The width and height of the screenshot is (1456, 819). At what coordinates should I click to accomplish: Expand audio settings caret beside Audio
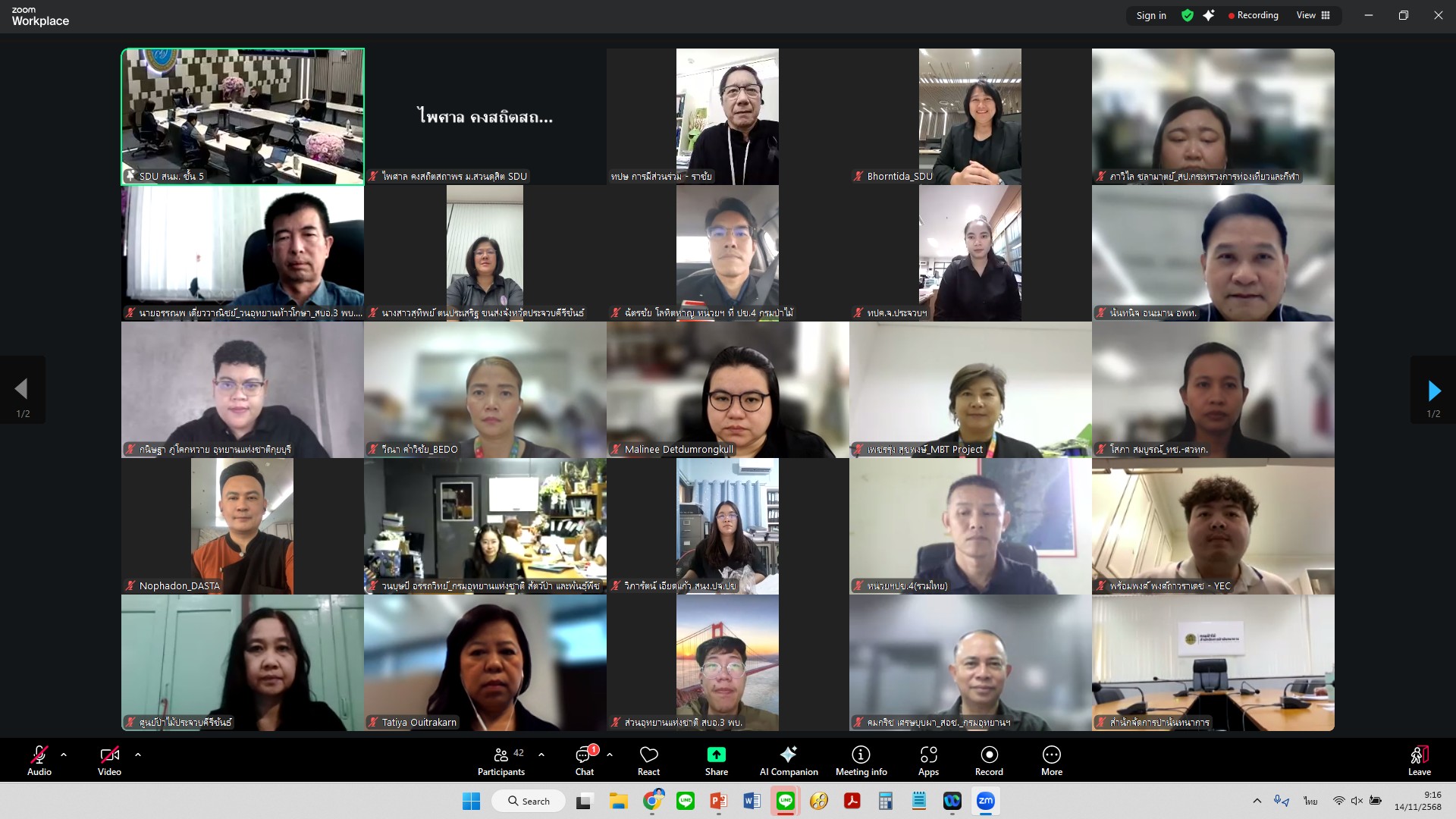(64, 755)
